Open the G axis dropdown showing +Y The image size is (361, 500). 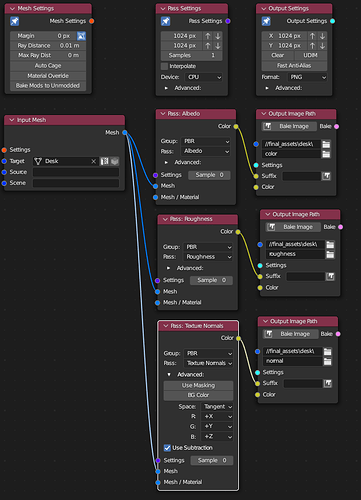(217, 426)
